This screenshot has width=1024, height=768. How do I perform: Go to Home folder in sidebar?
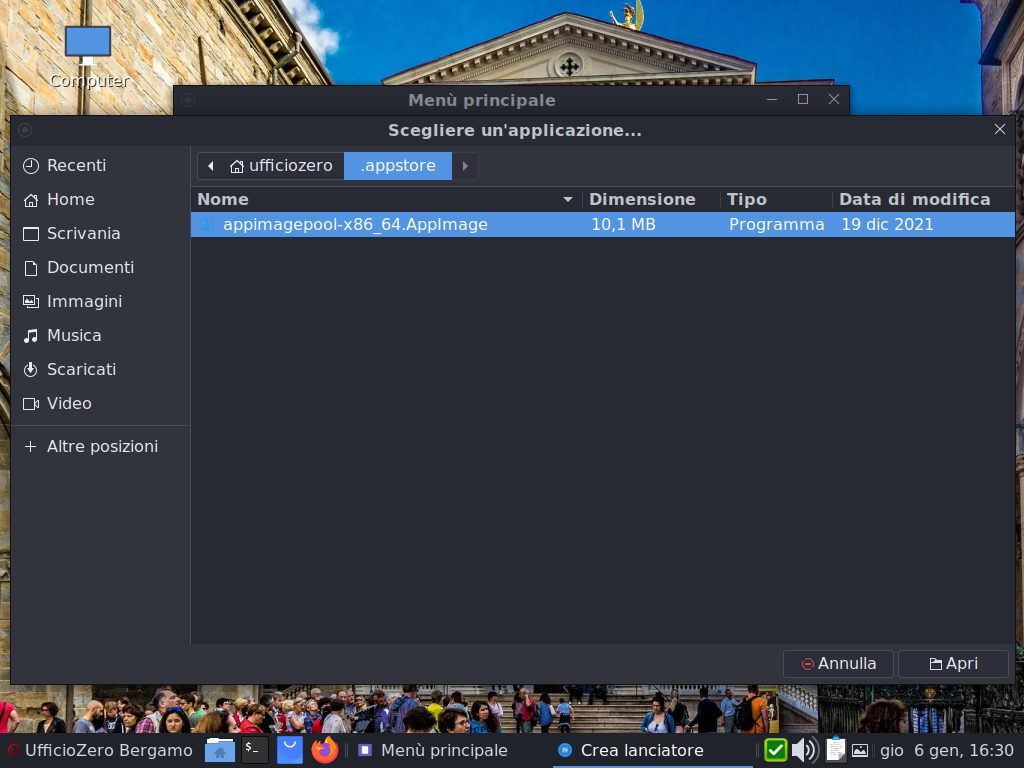70,200
